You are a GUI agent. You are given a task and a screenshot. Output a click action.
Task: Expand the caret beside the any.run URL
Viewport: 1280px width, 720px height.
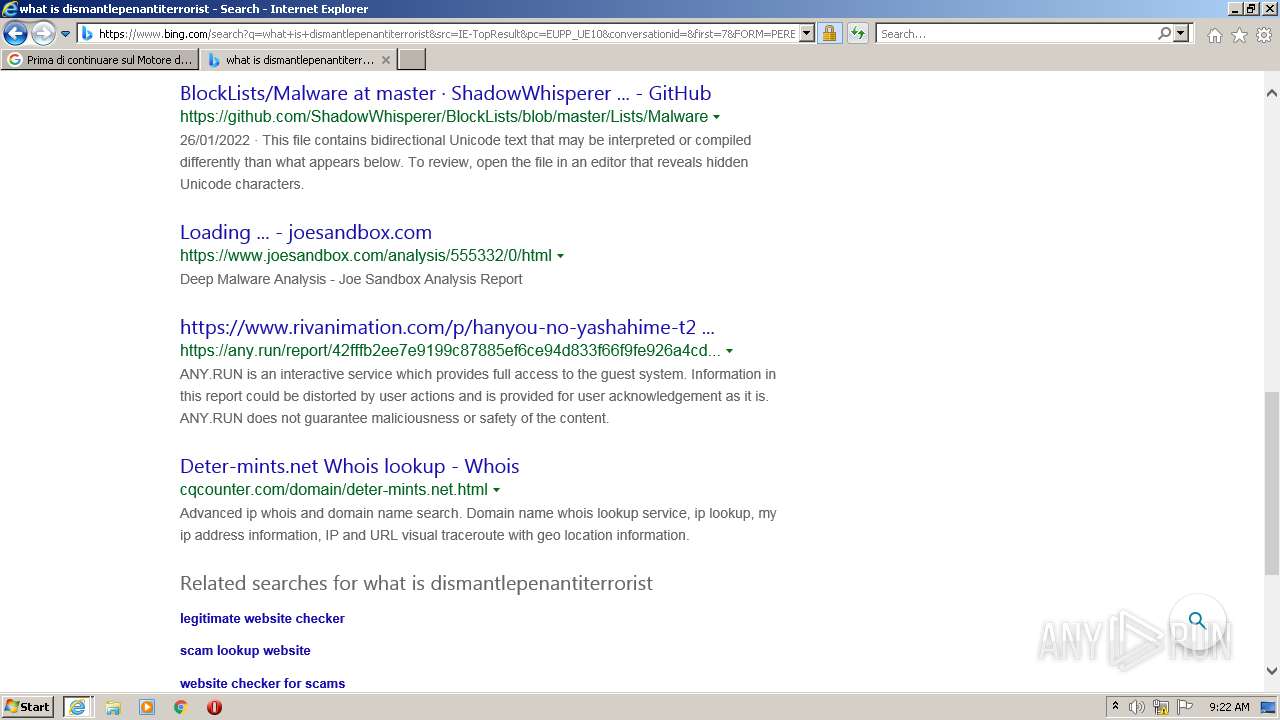point(729,352)
